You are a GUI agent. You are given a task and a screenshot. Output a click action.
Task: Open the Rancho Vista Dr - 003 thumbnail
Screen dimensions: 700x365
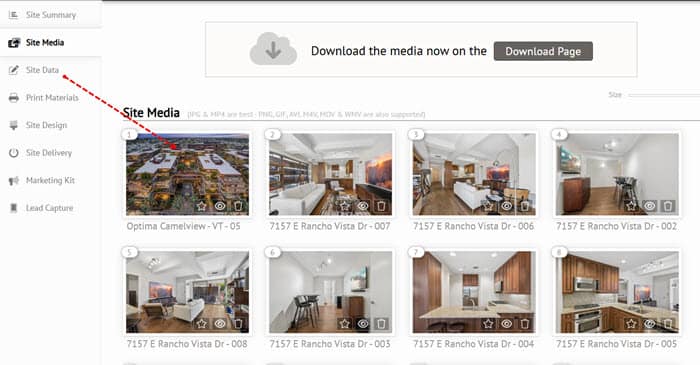click(331, 292)
